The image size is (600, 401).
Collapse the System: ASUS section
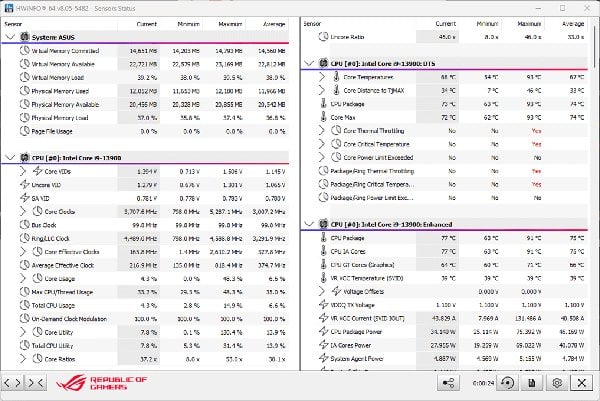[10, 37]
